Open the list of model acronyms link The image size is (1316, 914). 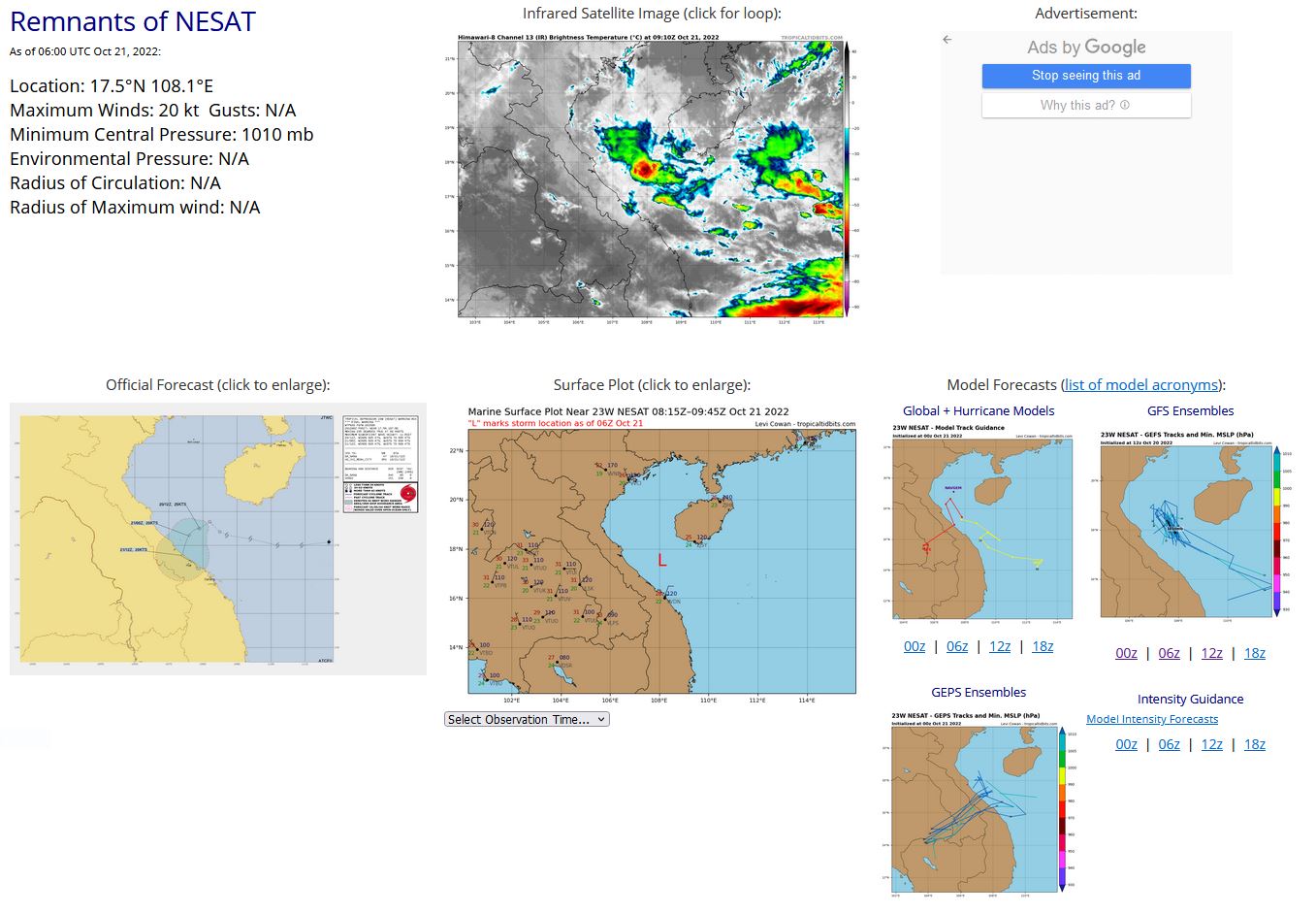(x=1141, y=385)
